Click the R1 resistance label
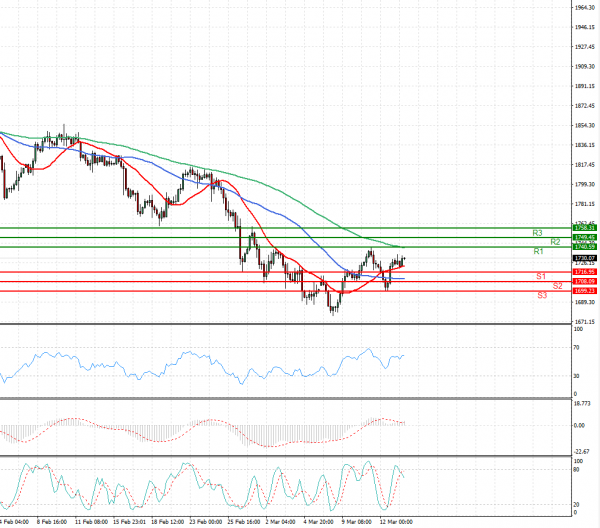 (538, 251)
